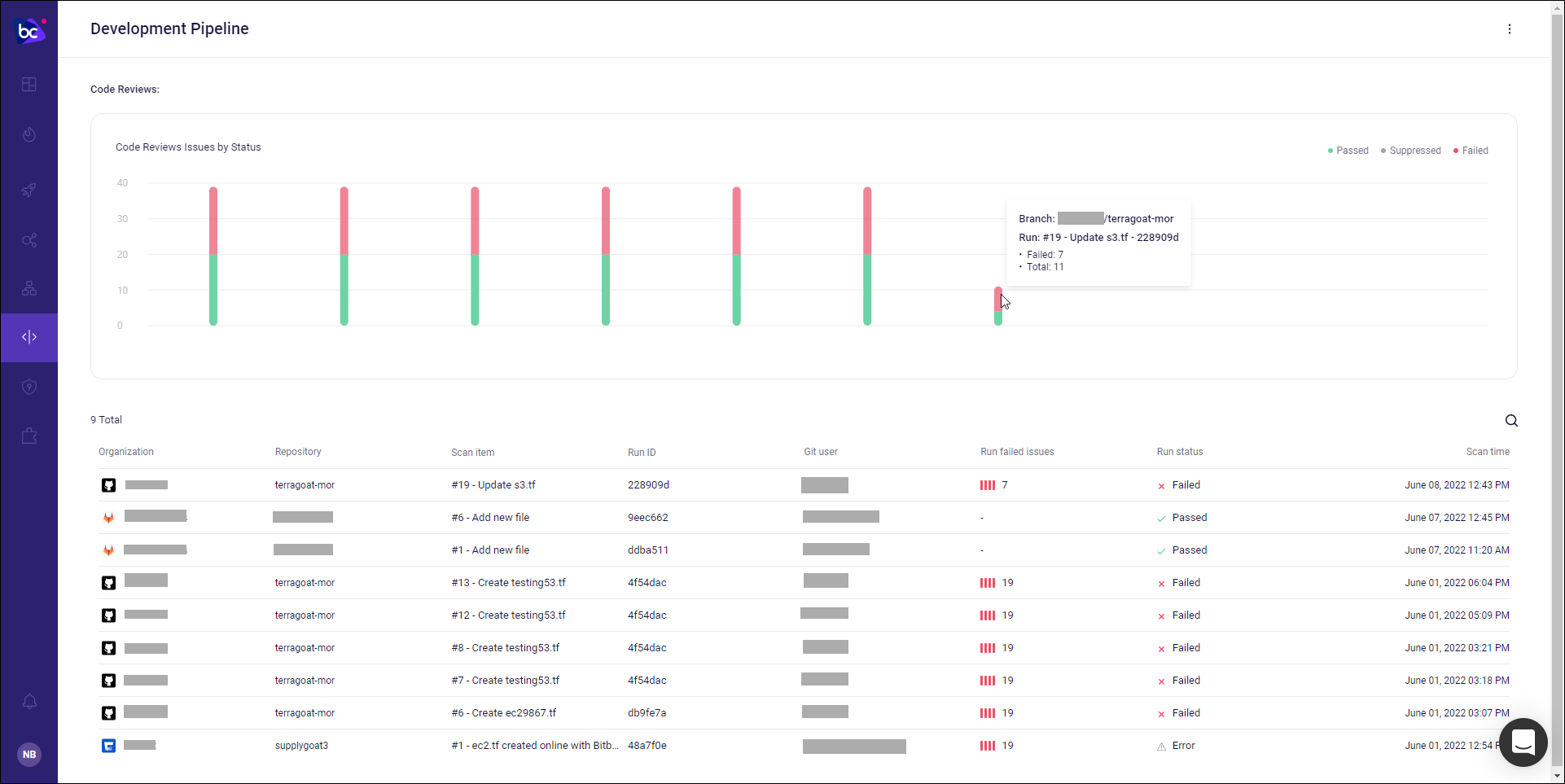Click scan time June 07, 2022 11:20 AM
1565x784 pixels.
(1457, 550)
